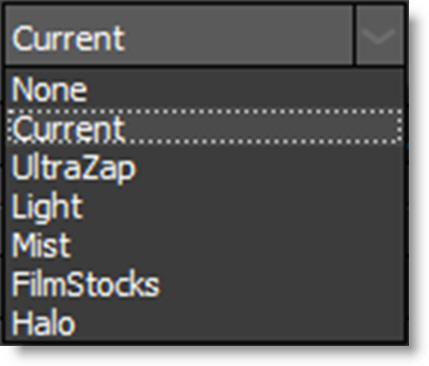Collapse the list via the chevron icon

point(380,35)
